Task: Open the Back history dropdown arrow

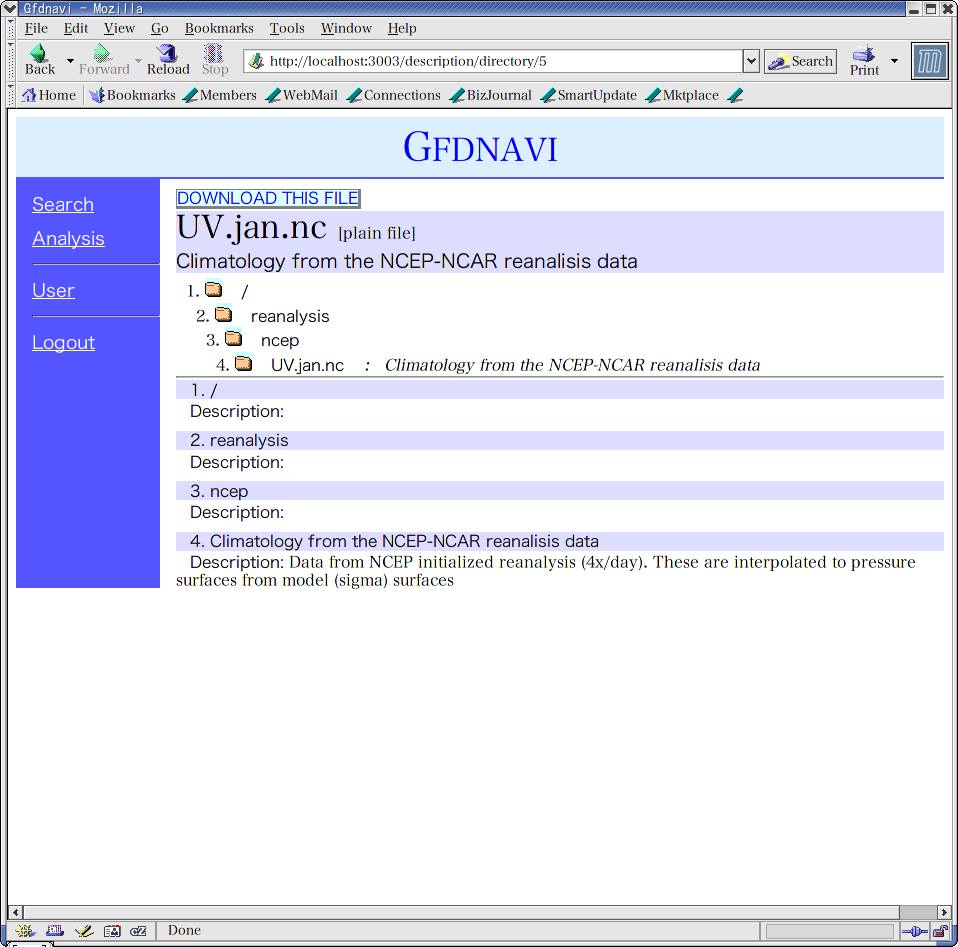Action: pyautogui.click(x=70, y=60)
